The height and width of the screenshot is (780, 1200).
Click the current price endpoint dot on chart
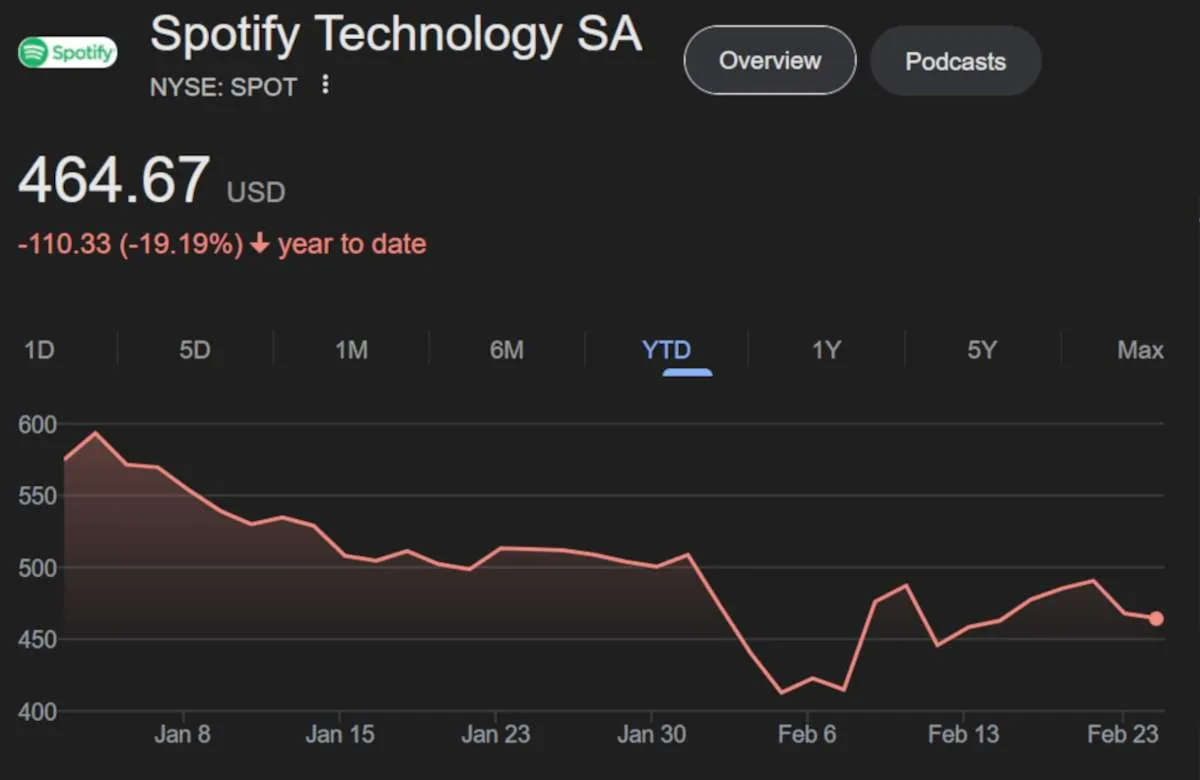(x=1156, y=618)
